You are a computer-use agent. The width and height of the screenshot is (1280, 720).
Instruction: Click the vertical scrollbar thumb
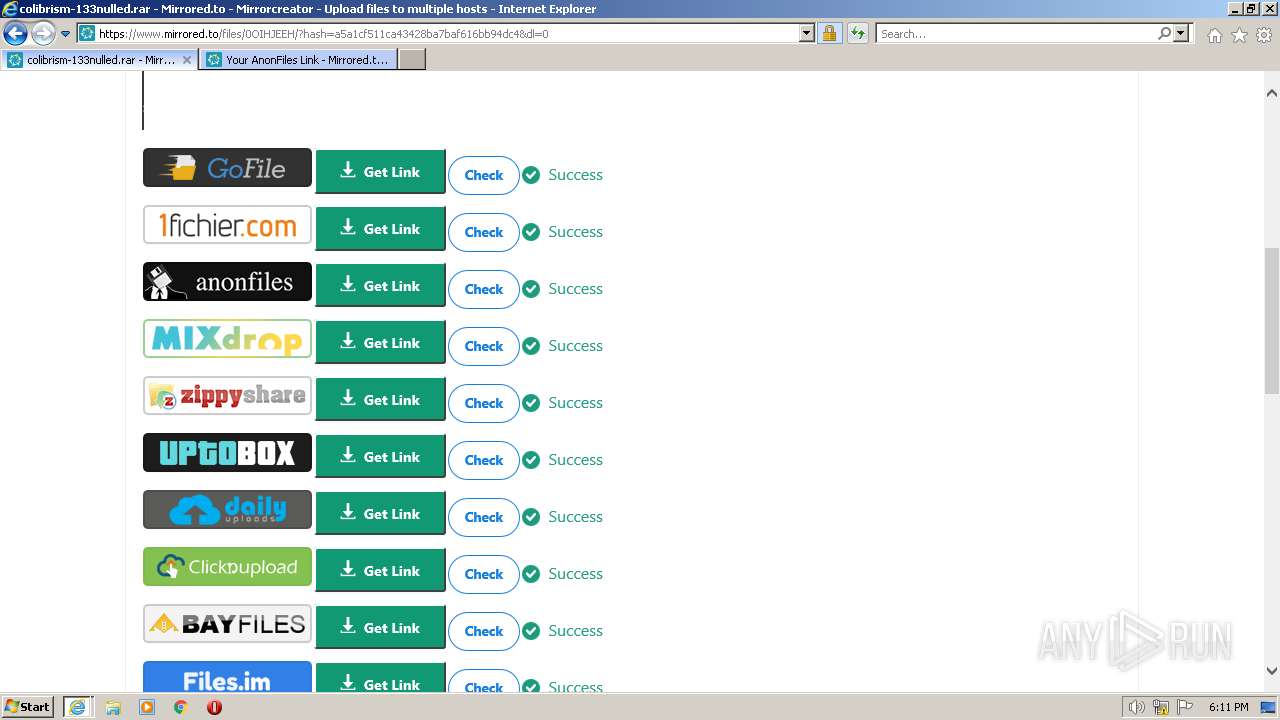(x=1272, y=320)
